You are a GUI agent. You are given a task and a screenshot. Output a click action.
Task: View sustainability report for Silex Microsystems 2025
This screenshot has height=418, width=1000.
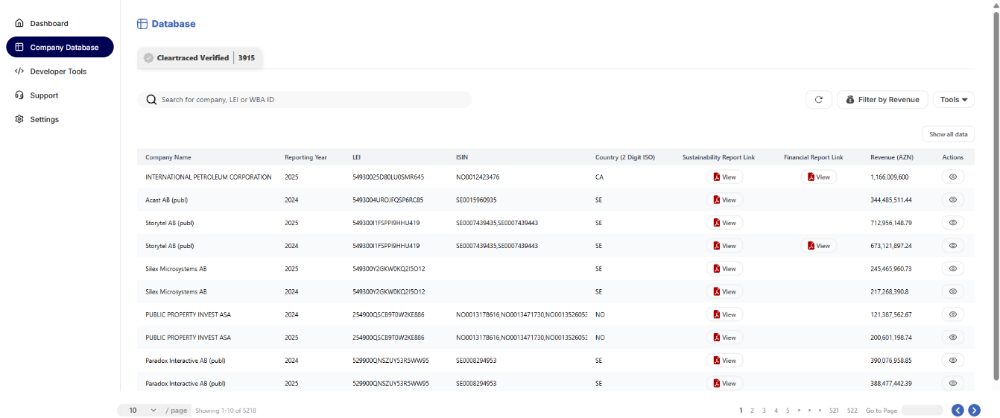point(724,269)
